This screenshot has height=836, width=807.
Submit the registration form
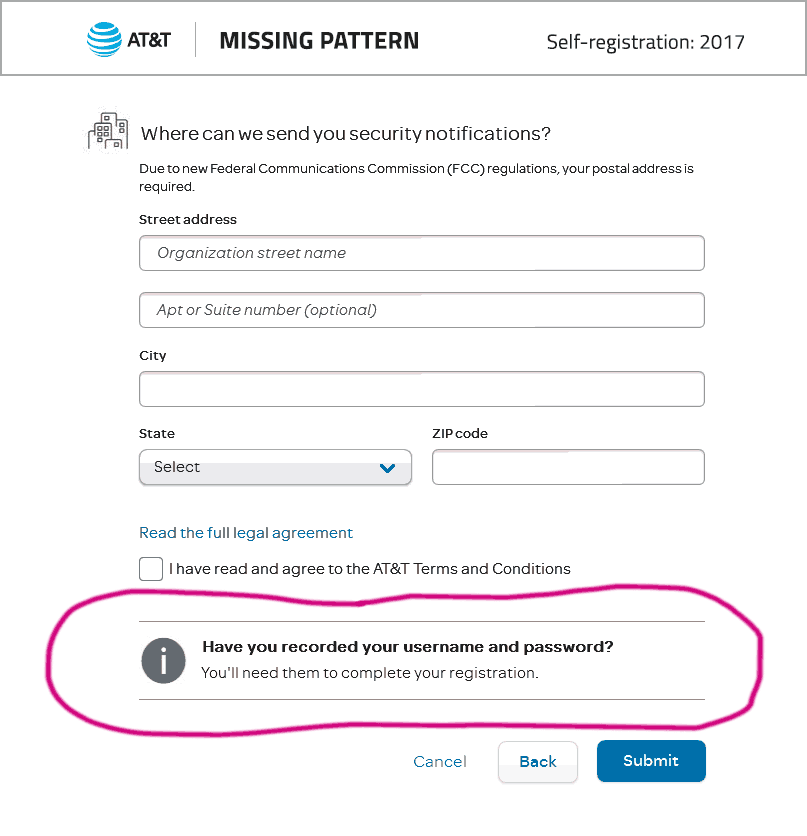[651, 761]
